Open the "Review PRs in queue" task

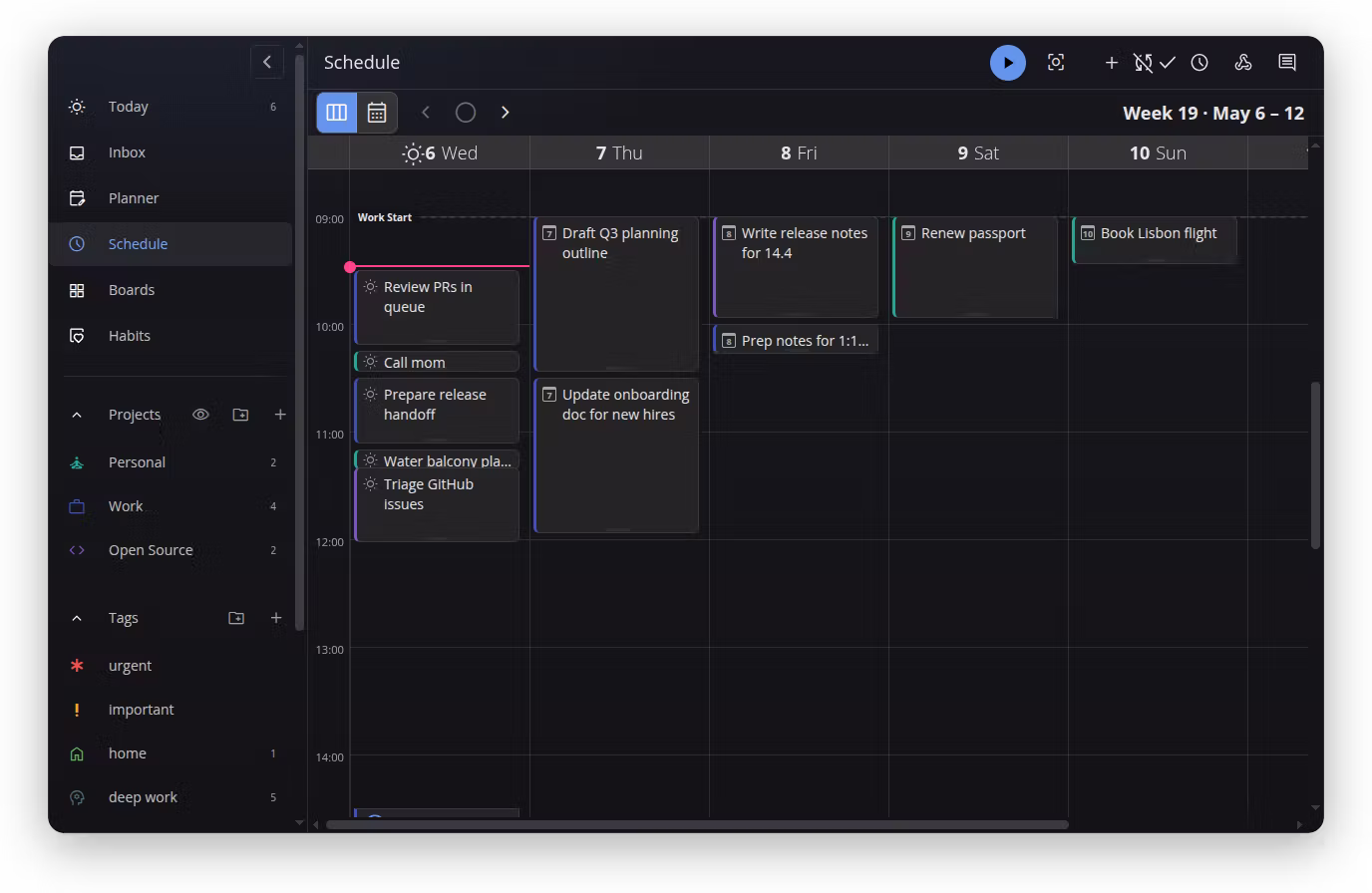(x=437, y=307)
